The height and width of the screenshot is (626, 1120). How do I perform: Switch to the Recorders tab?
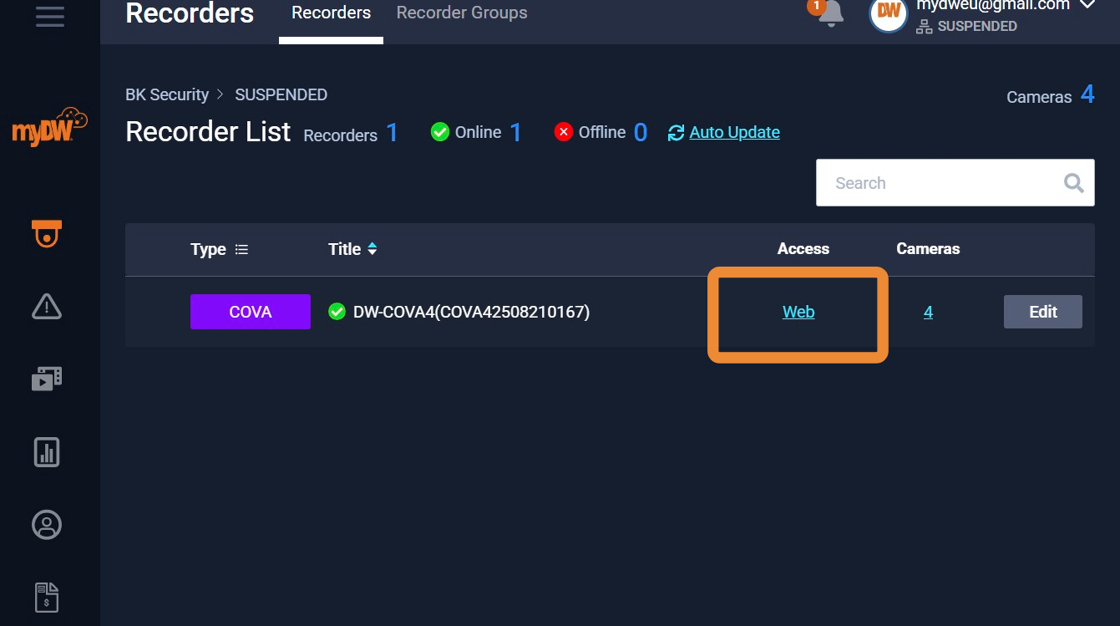331,13
